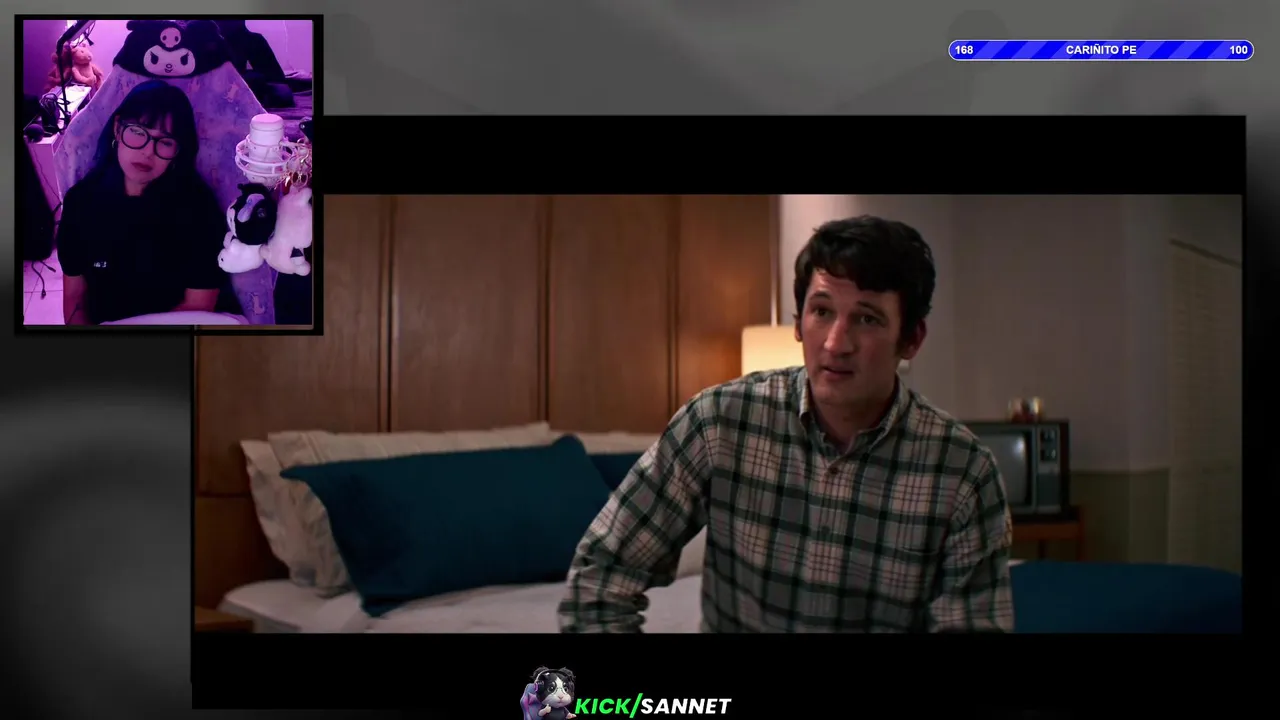Click the streamer webcam feed thumbnail
This screenshot has width=1280, height=720.
(x=168, y=173)
